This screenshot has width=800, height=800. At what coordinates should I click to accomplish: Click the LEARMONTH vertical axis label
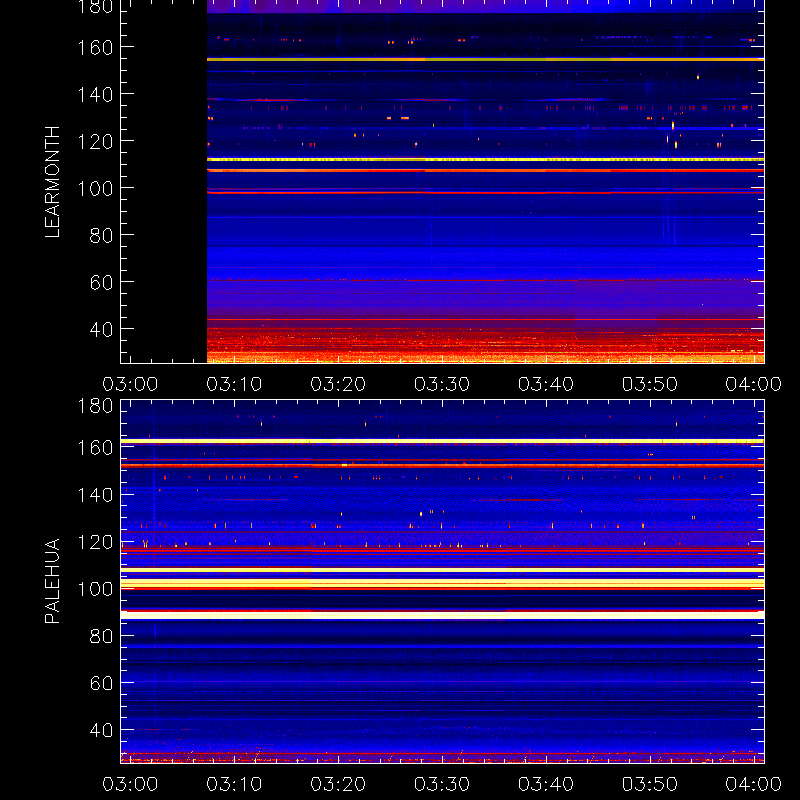pyautogui.click(x=52, y=182)
